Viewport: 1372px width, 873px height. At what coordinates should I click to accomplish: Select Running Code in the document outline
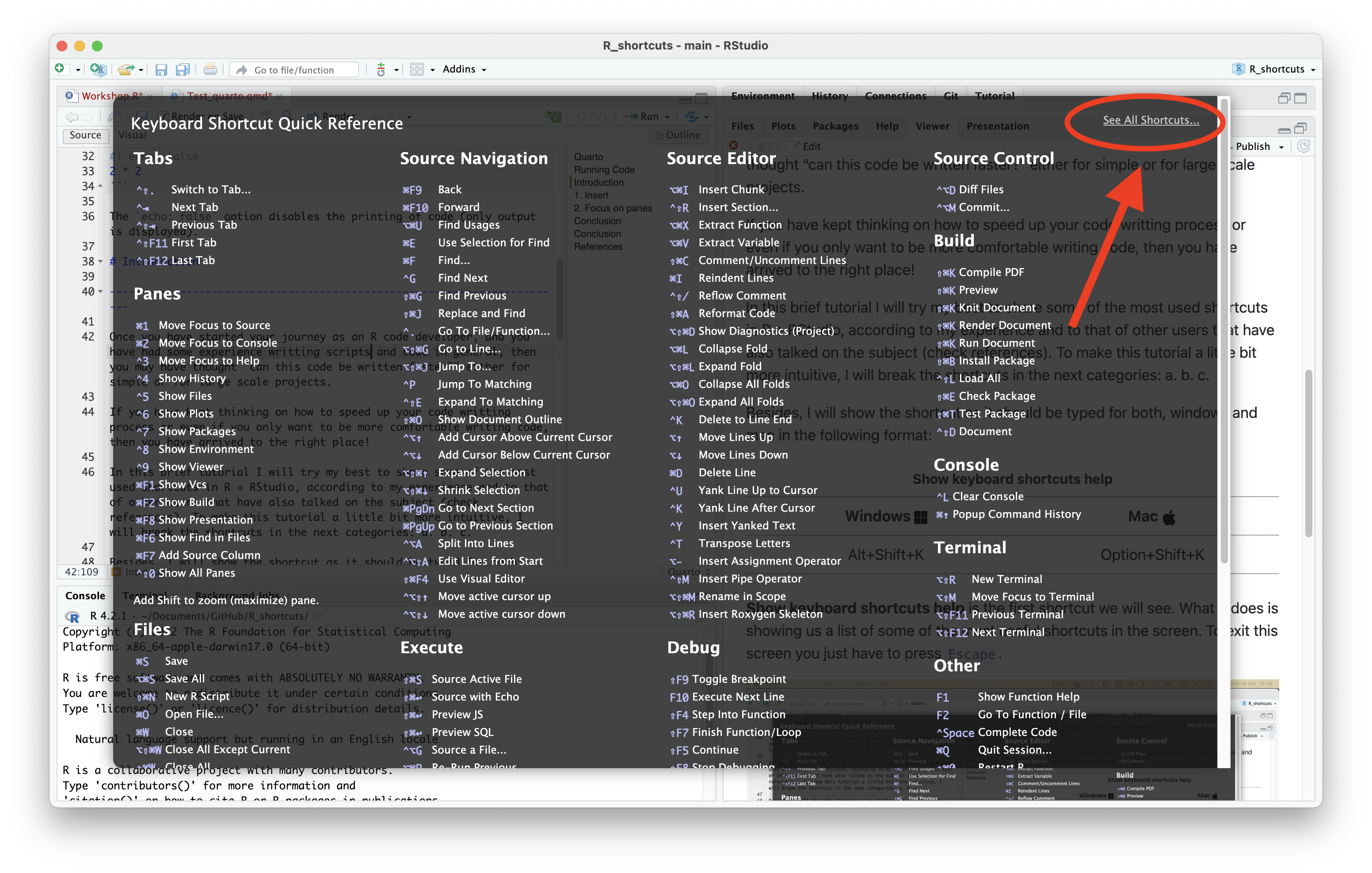(x=604, y=169)
